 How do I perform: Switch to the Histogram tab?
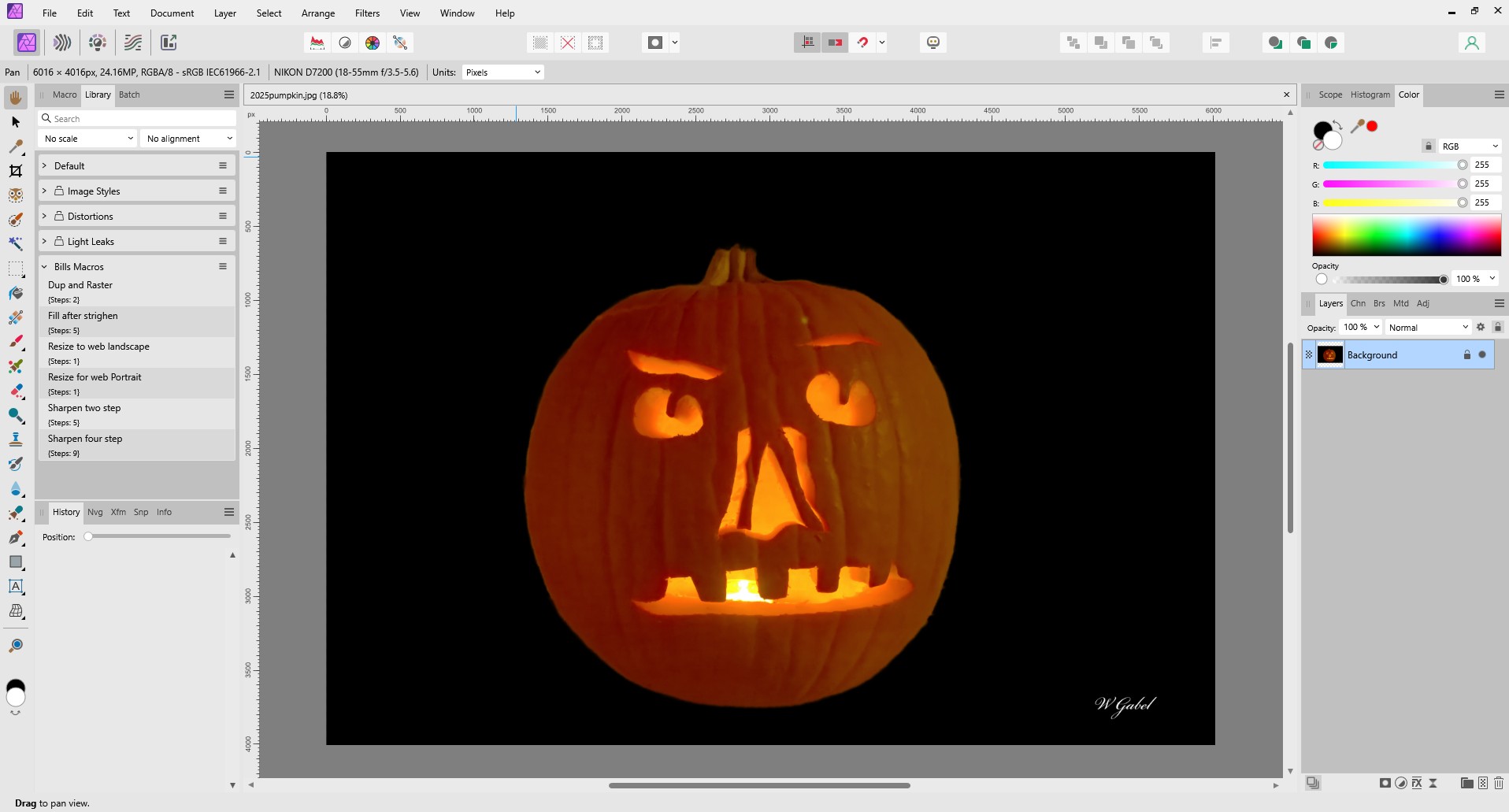point(1370,95)
